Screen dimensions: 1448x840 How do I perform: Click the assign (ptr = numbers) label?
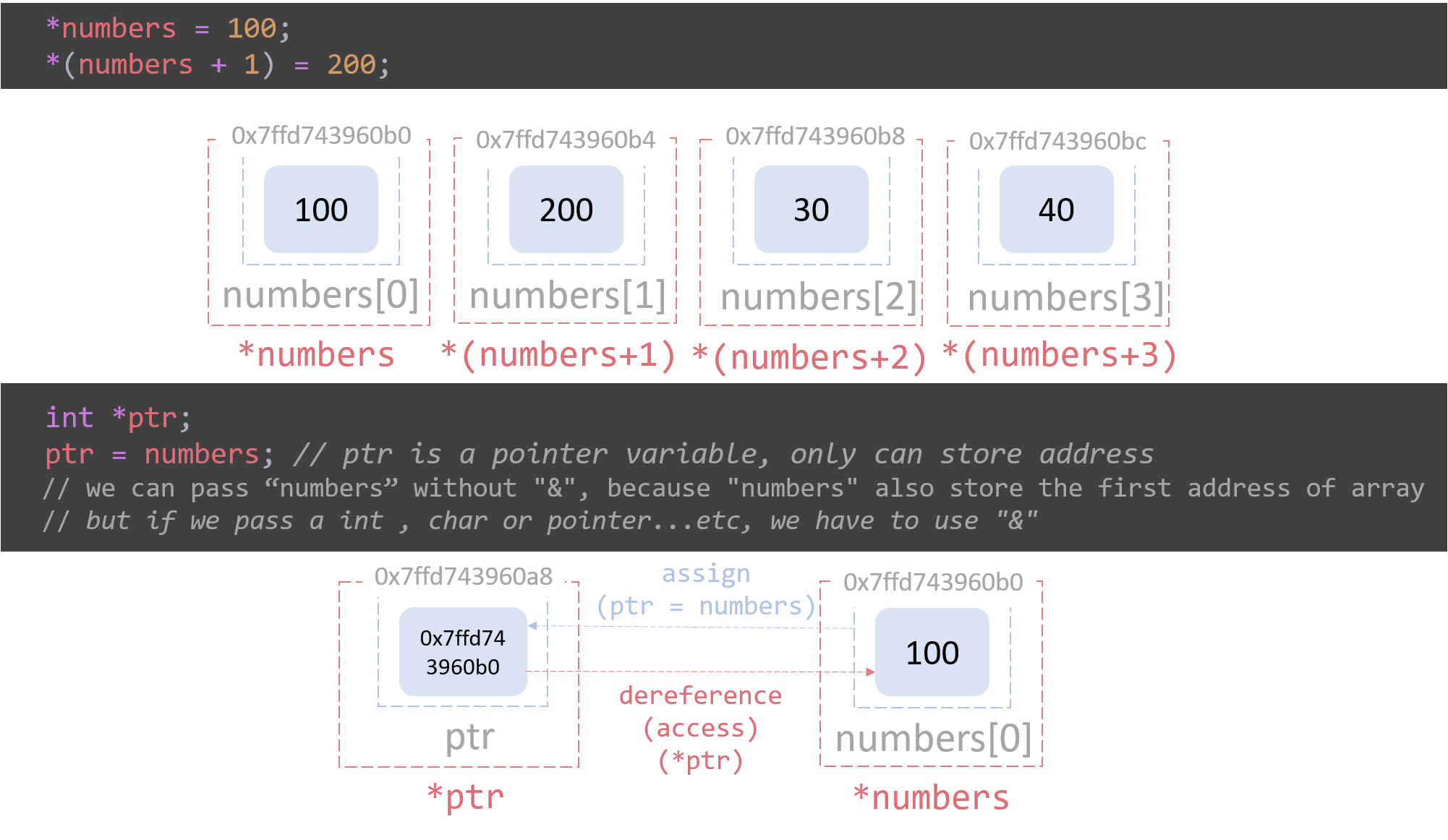pos(706,590)
